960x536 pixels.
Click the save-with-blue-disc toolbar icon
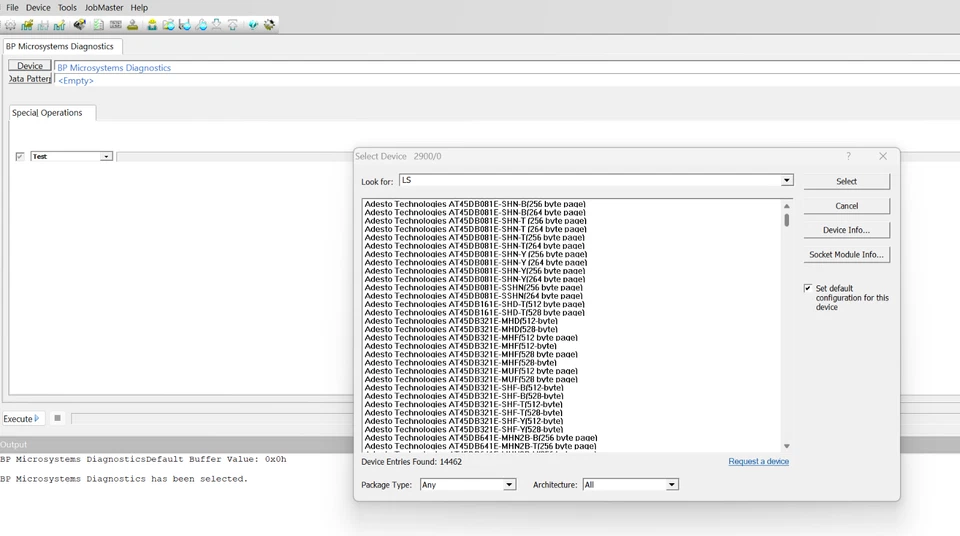(x=184, y=25)
